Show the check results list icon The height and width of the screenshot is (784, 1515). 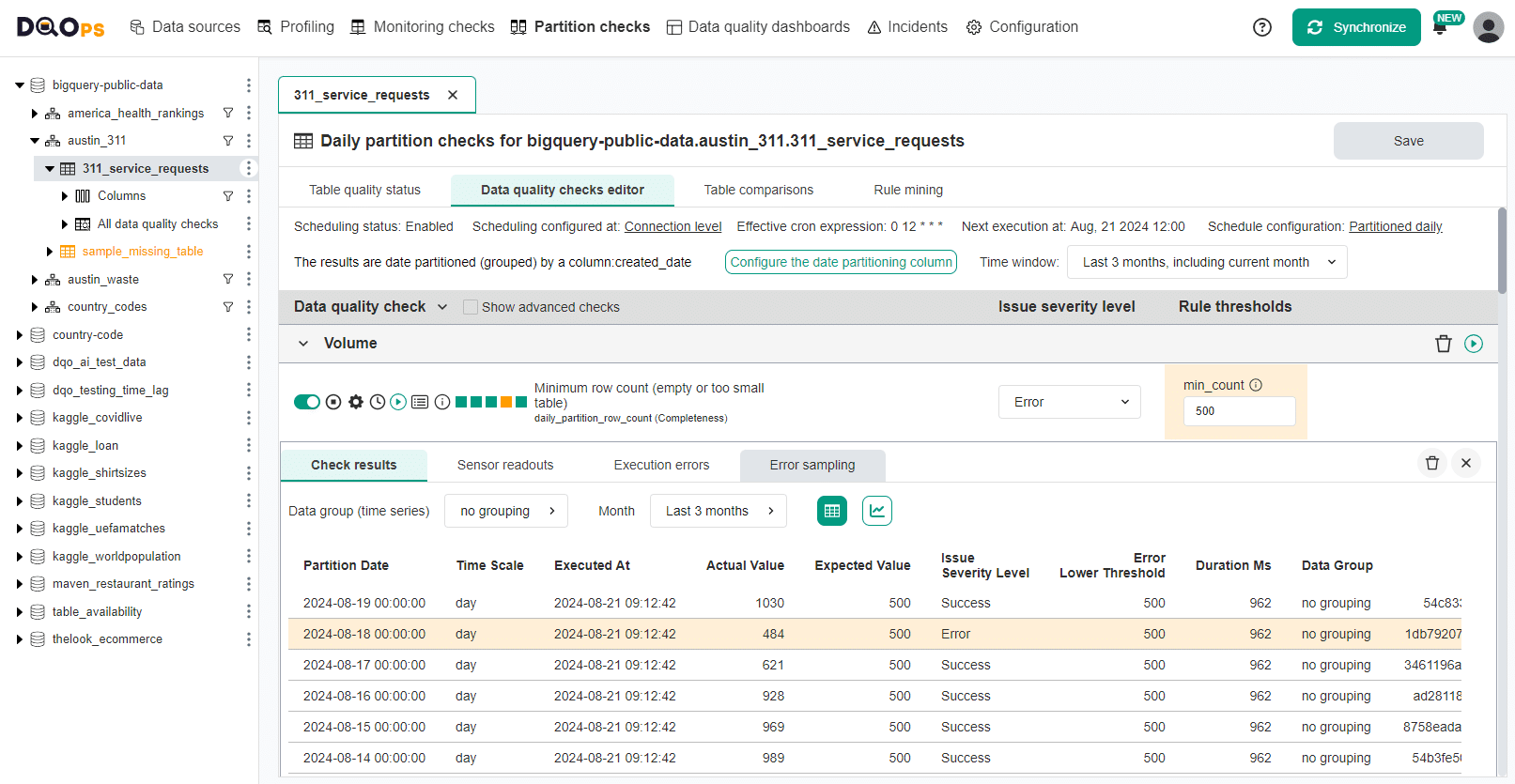[420, 402]
